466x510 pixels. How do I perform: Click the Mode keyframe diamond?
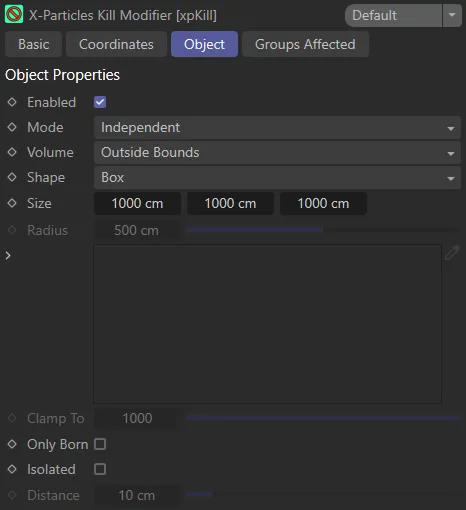pos(12,127)
